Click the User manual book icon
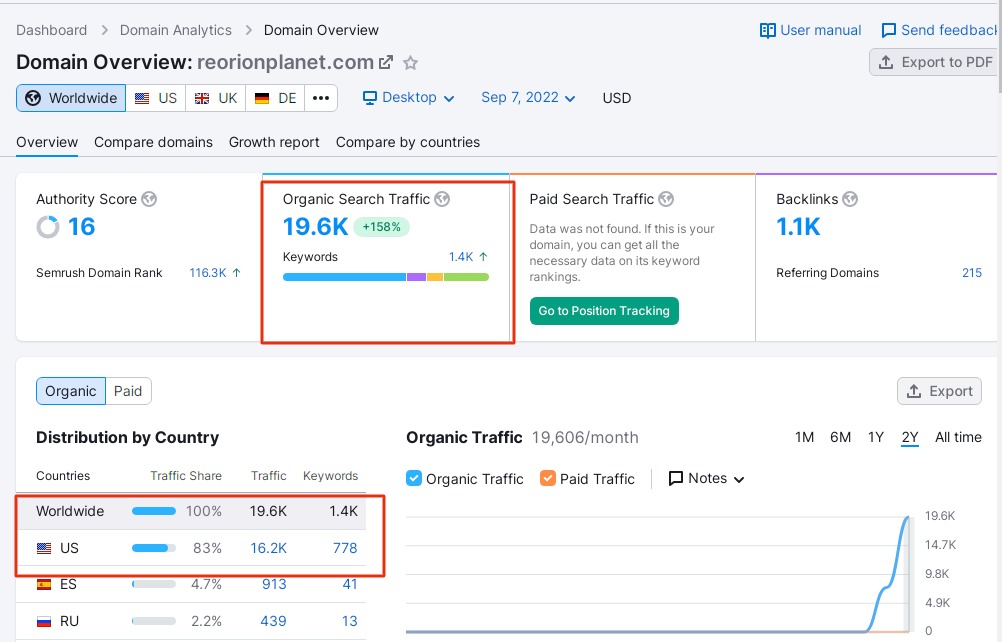The height and width of the screenshot is (642, 1002). click(767, 31)
